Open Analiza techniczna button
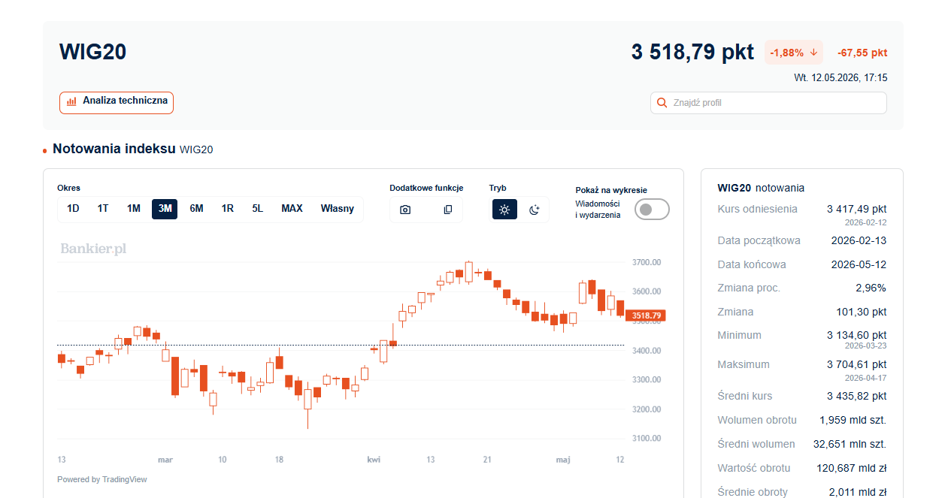The image size is (948, 498). (116, 102)
